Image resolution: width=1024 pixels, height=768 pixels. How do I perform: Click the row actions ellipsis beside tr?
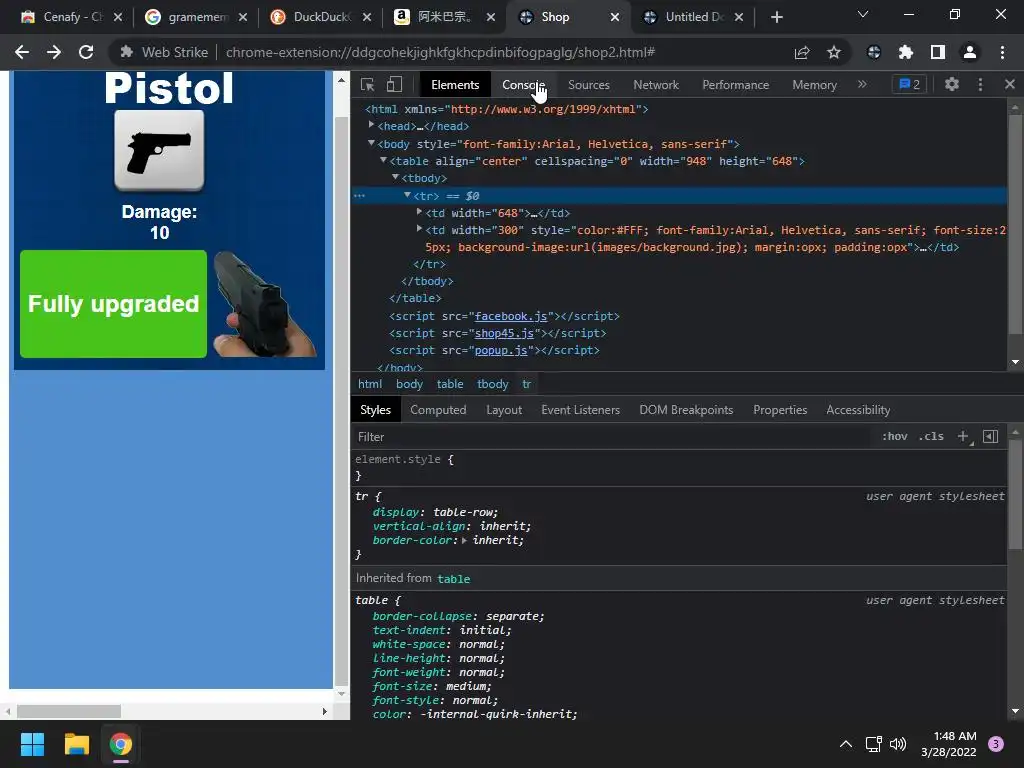(359, 195)
